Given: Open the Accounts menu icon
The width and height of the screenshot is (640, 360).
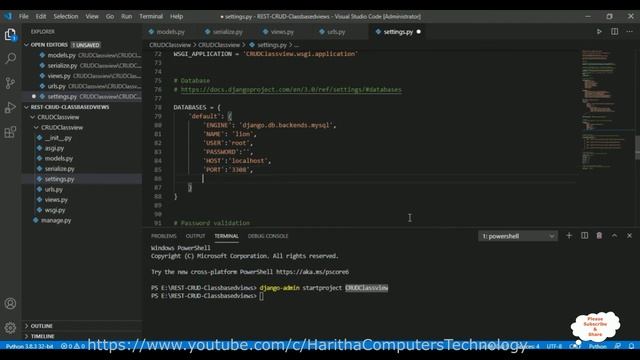Looking at the screenshot, I should 10,304.
